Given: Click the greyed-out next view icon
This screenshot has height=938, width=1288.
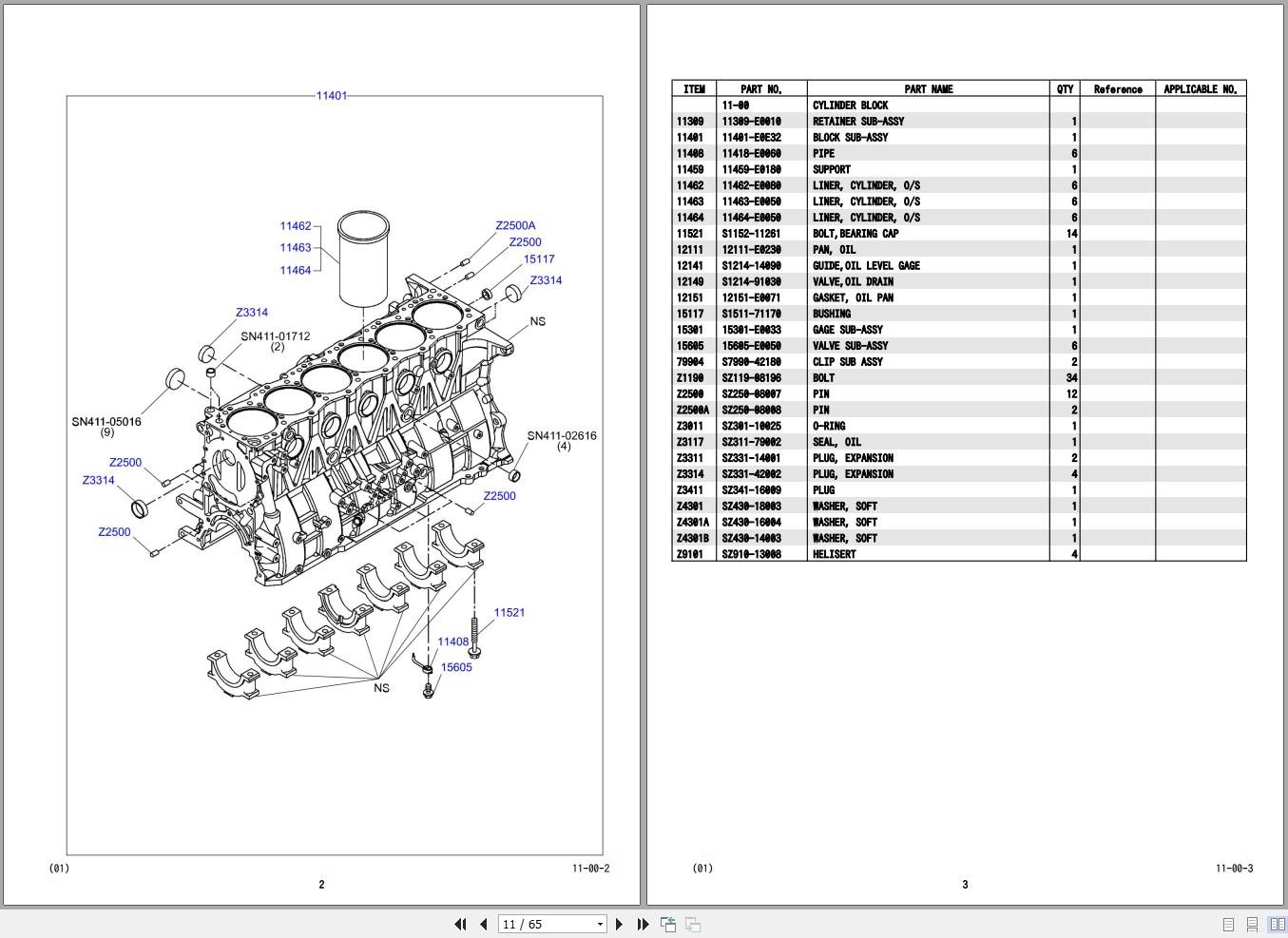Looking at the screenshot, I should coord(693,924).
